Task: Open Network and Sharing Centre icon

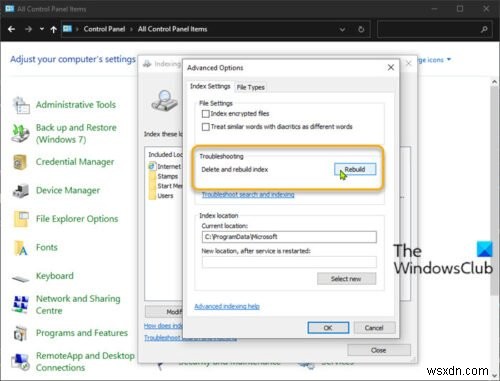Action: (x=20, y=304)
